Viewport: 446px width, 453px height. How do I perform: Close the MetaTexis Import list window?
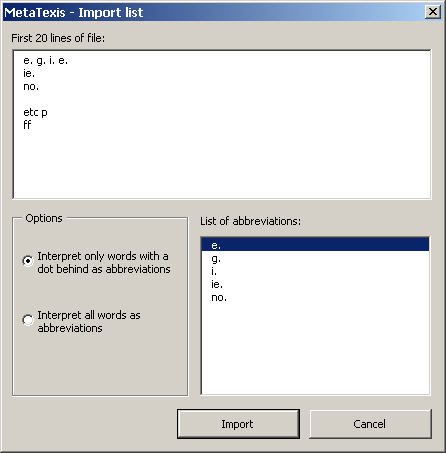[x=433, y=12]
